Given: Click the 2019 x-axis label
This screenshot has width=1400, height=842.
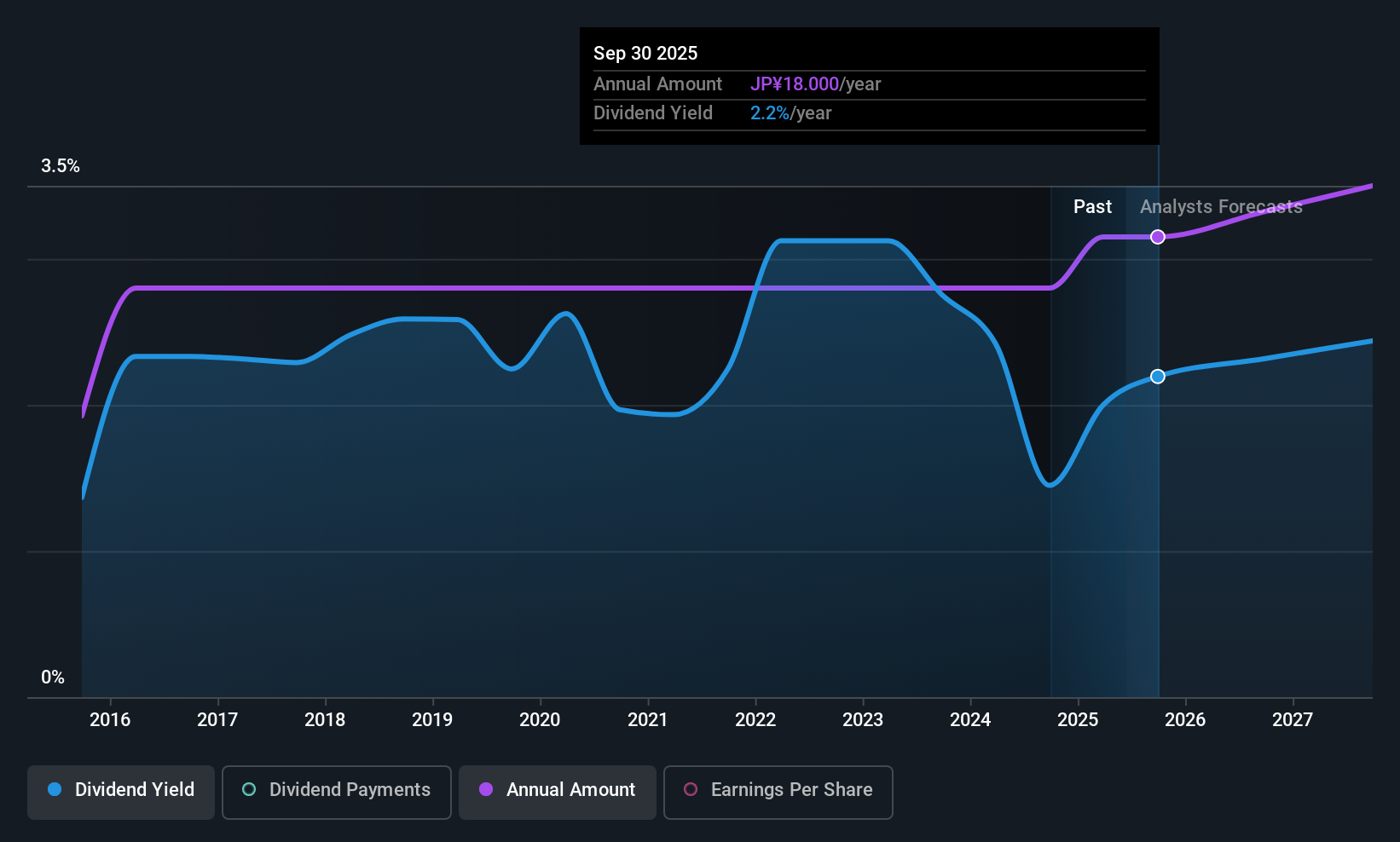Looking at the screenshot, I should click(432, 720).
